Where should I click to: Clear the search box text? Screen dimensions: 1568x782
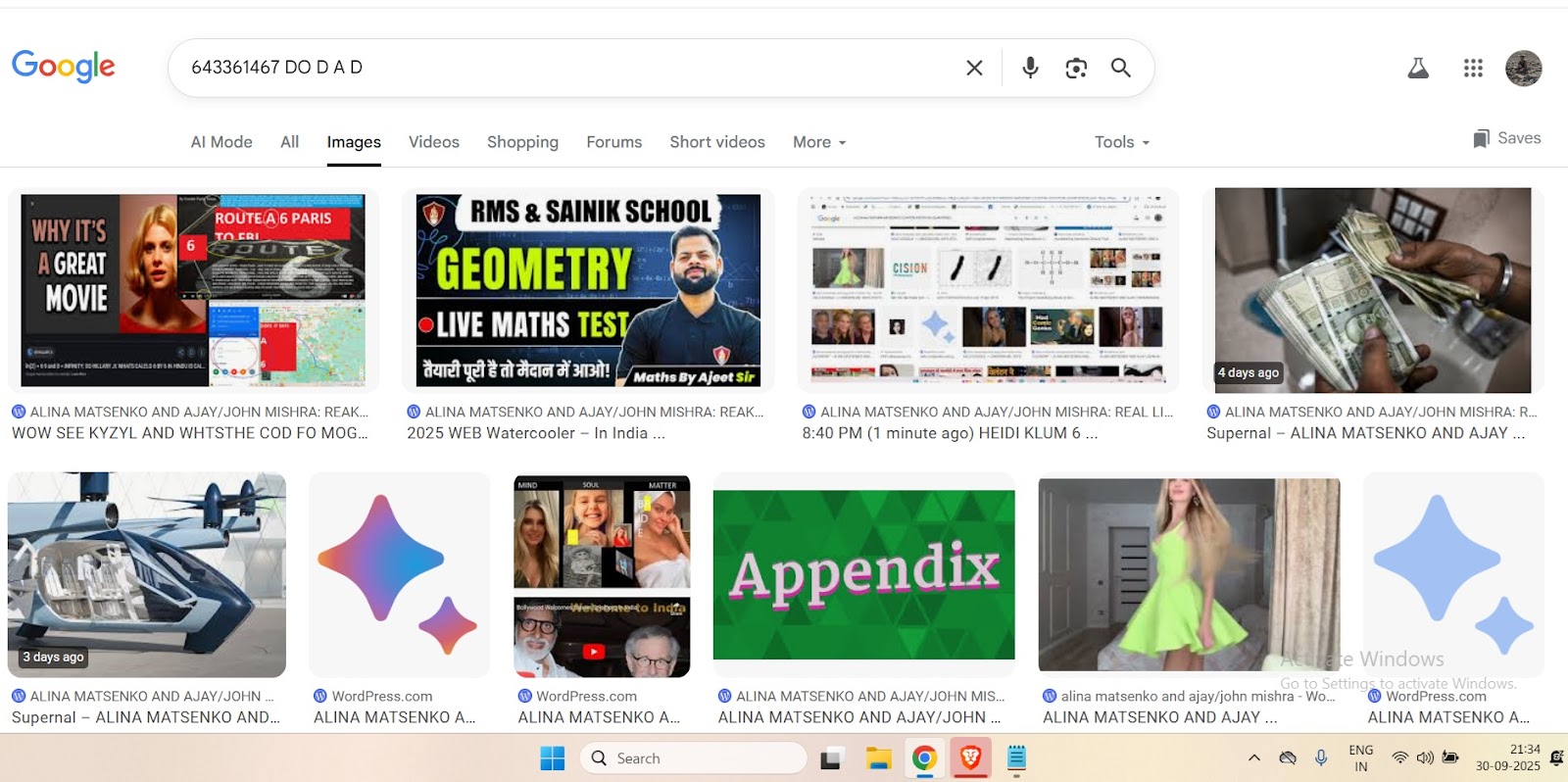point(974,68)
